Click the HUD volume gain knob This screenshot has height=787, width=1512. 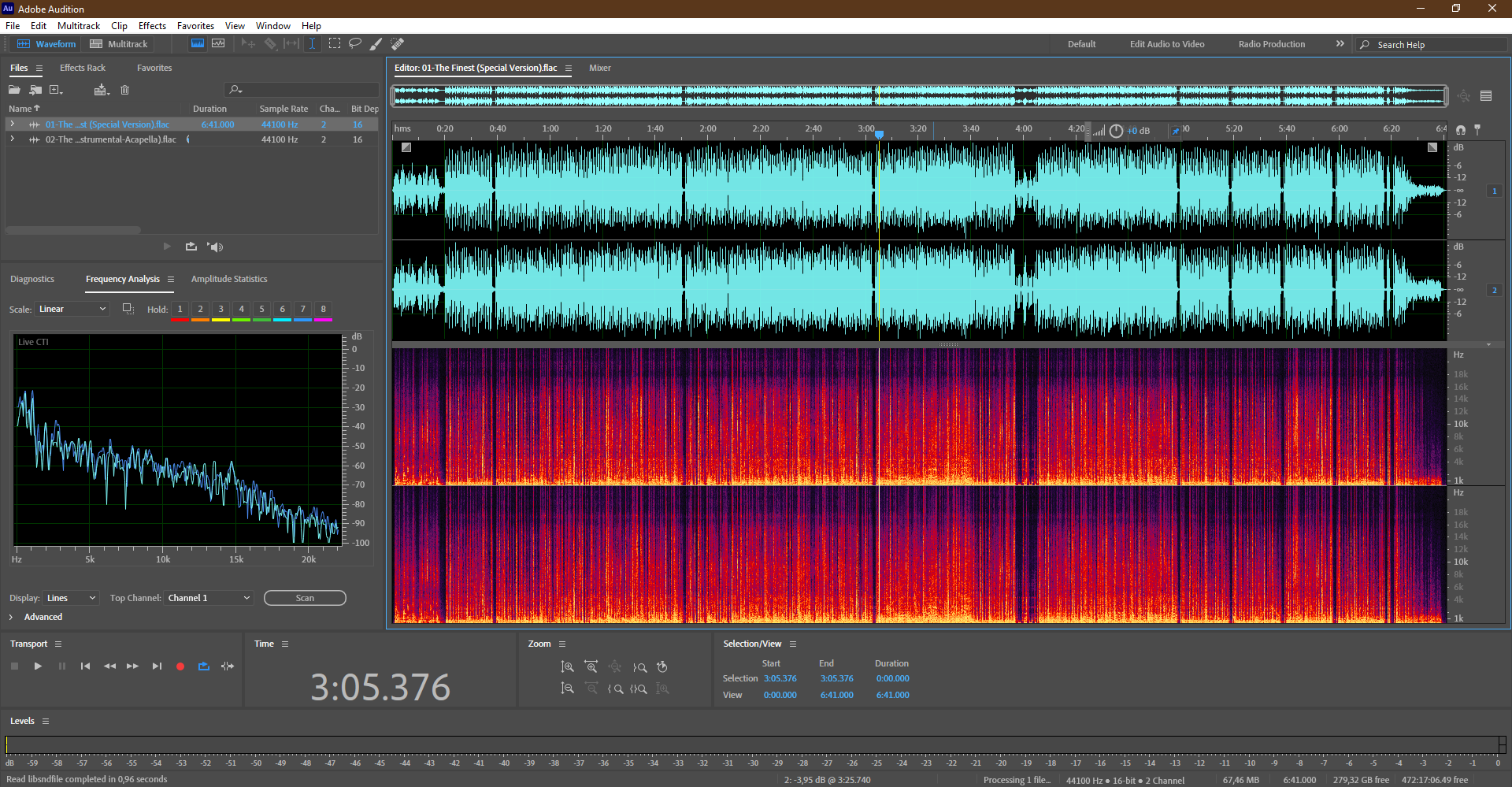[x=1116, y=131]
